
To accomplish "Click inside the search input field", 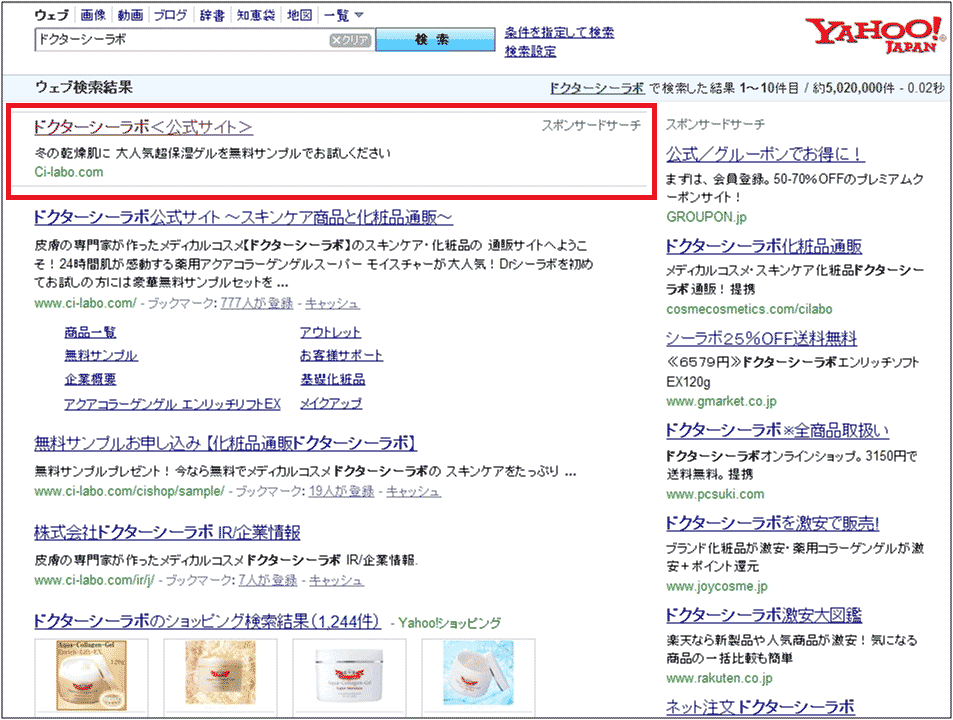I will click(180, 40).
